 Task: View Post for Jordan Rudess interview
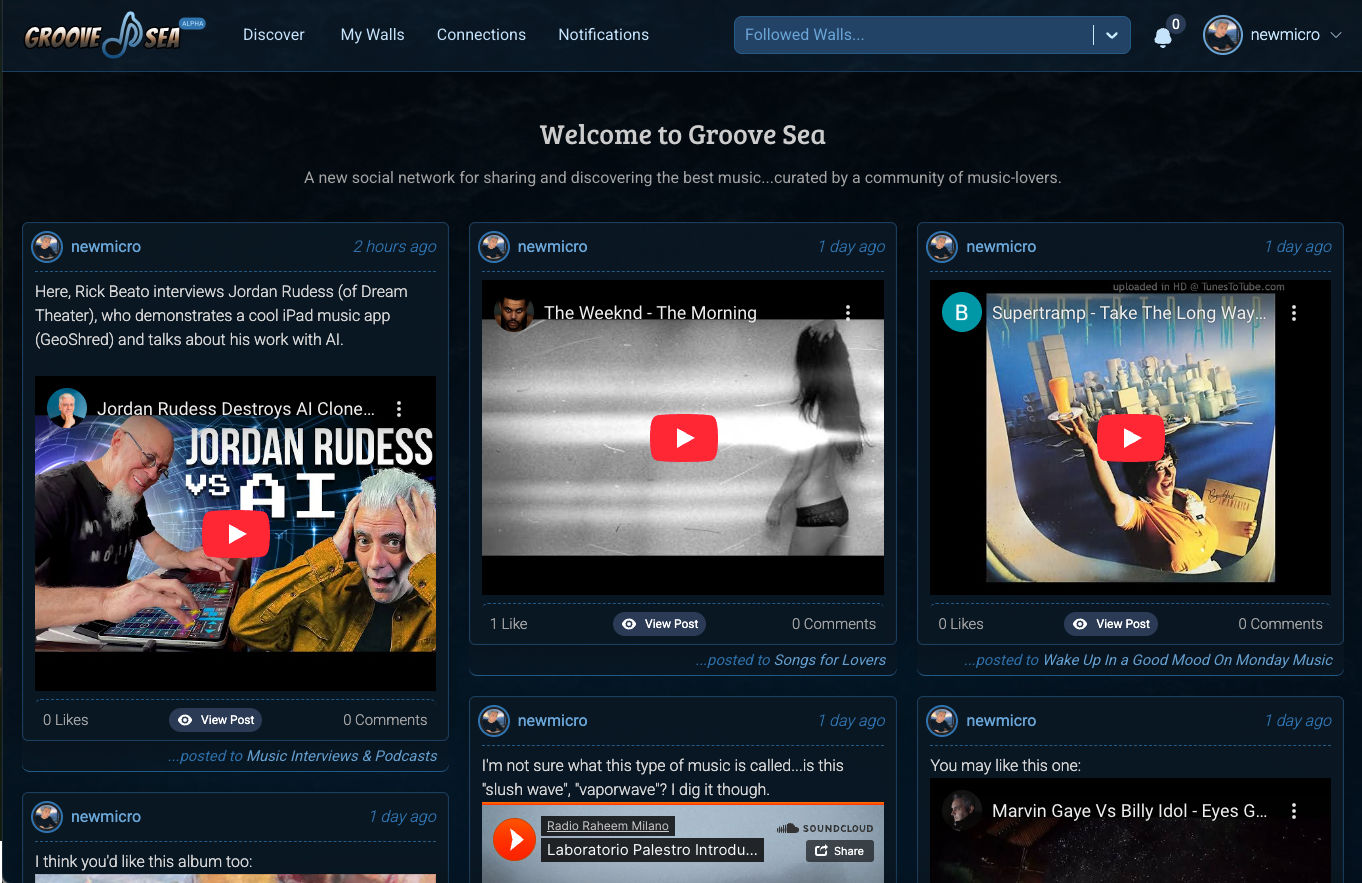click(x=215, y=720)
